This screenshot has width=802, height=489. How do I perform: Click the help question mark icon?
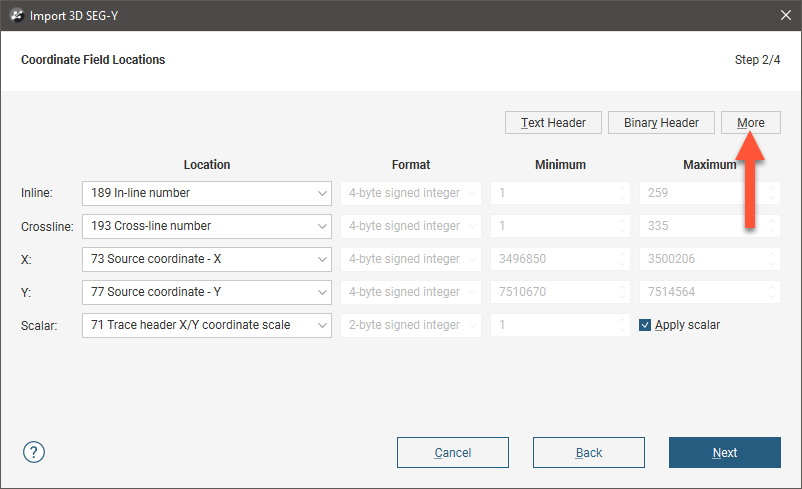[33, 452]
